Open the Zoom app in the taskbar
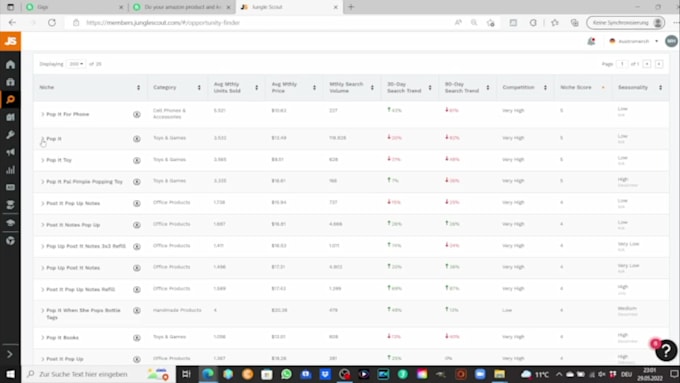This screenshot has width=680, height=383. tap(480, 374)
